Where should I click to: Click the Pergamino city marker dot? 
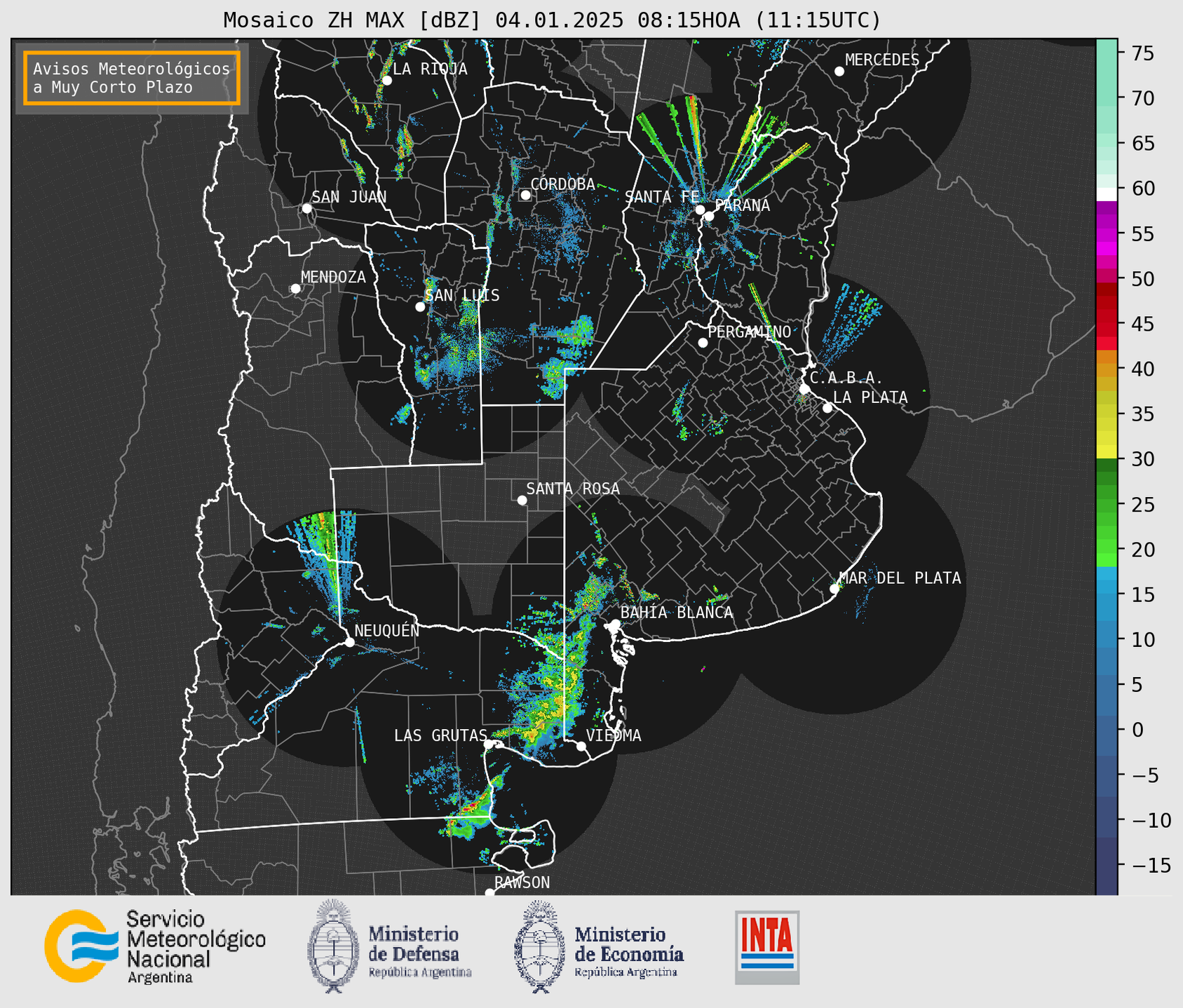pyautogui.click(x=703, y=343)
